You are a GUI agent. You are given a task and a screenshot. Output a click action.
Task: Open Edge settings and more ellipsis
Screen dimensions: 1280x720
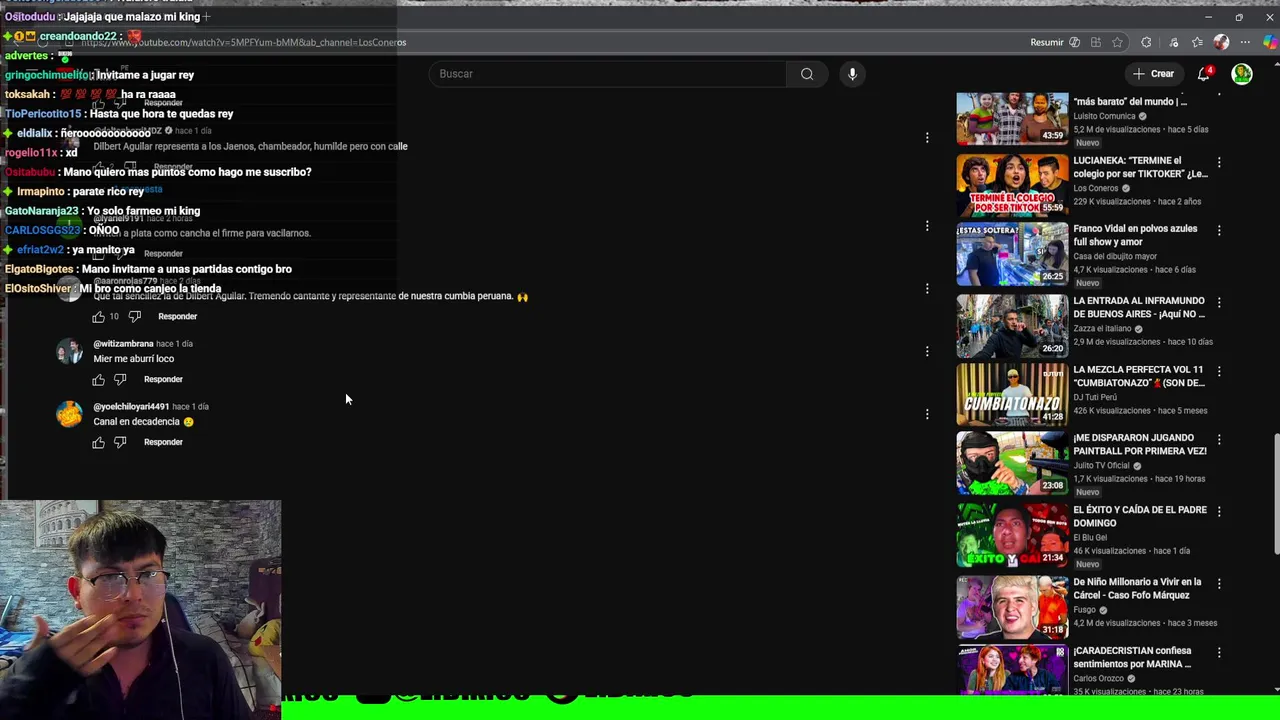1246,42
